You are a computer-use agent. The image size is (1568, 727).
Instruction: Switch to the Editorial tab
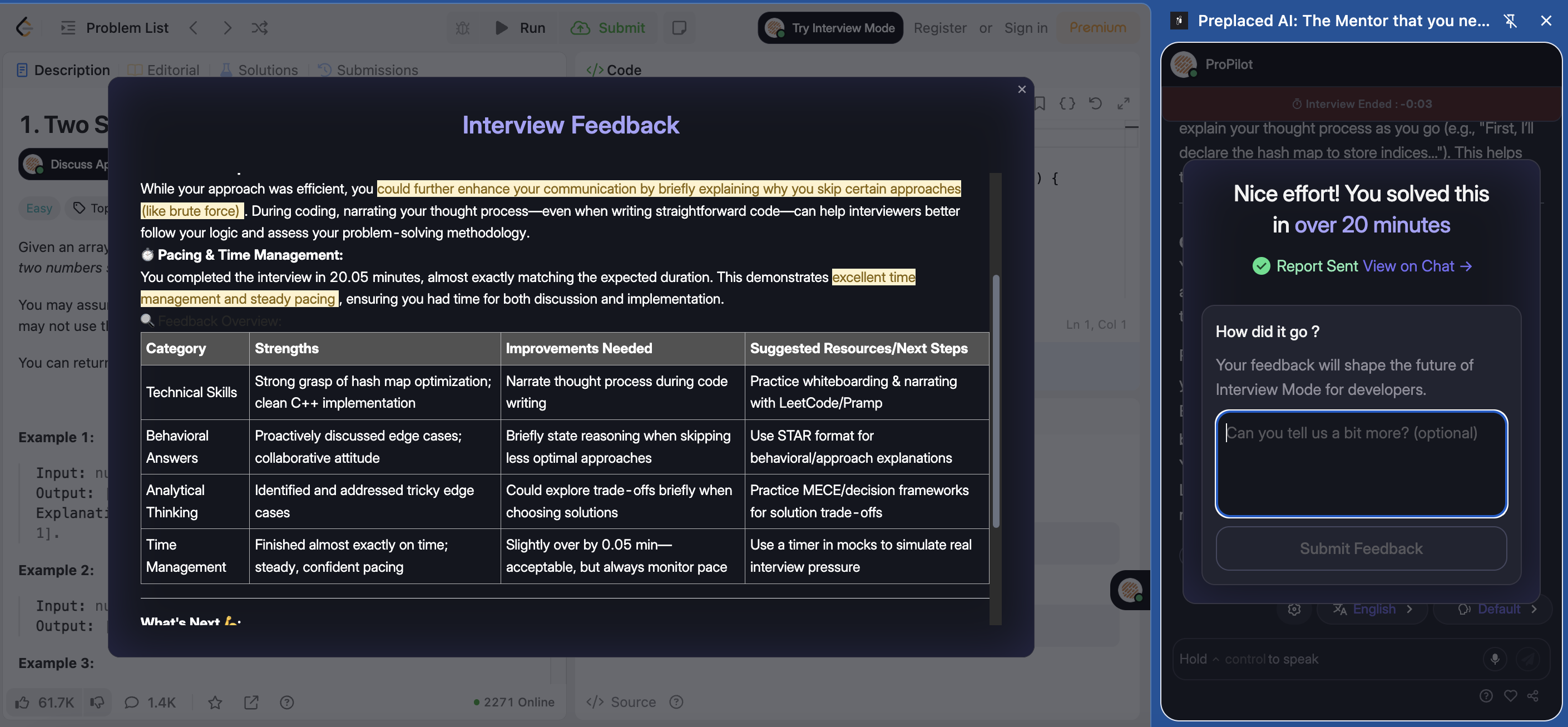(x=164, y=70)
